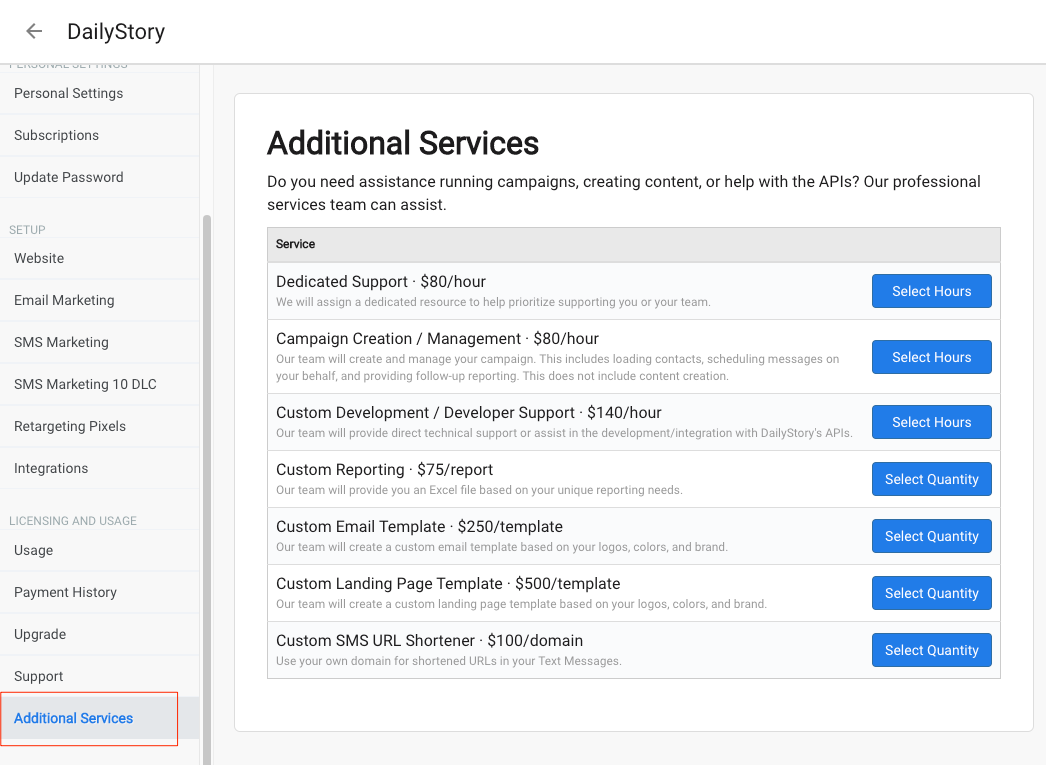This screenshot has height=765, width=1046.
Task: Open the Integrations page
Action: pos(51,468)
